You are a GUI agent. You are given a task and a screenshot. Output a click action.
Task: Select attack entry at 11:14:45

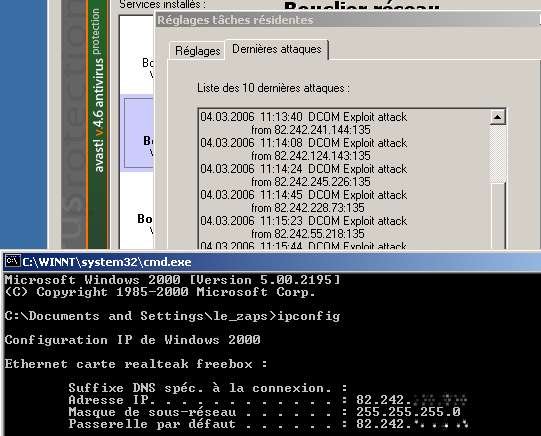coord(304,195)
